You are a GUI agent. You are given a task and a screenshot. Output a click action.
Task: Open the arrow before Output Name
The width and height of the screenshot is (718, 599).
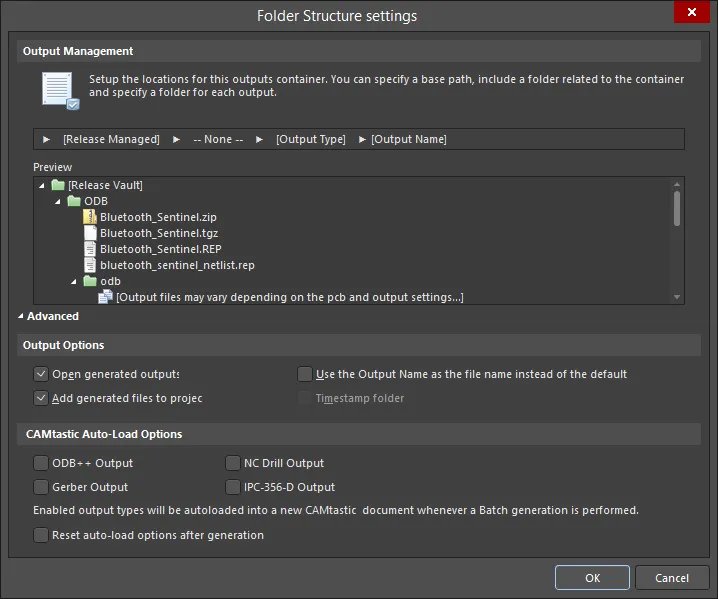point(362,139)
